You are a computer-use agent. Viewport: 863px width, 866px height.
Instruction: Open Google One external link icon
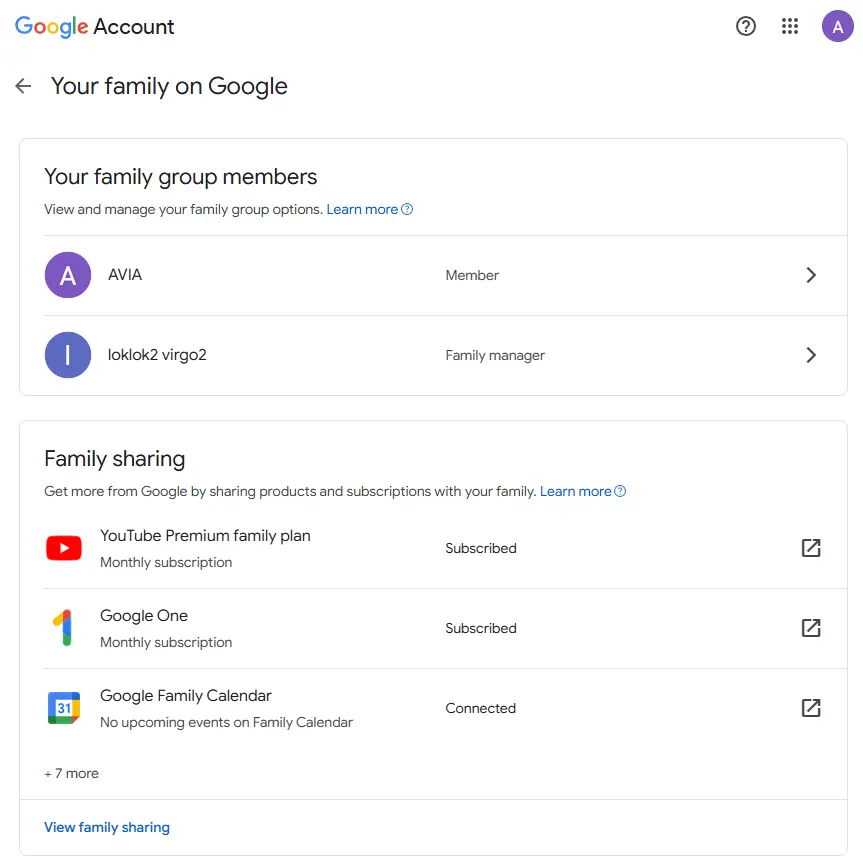click(x=811, y=628)
